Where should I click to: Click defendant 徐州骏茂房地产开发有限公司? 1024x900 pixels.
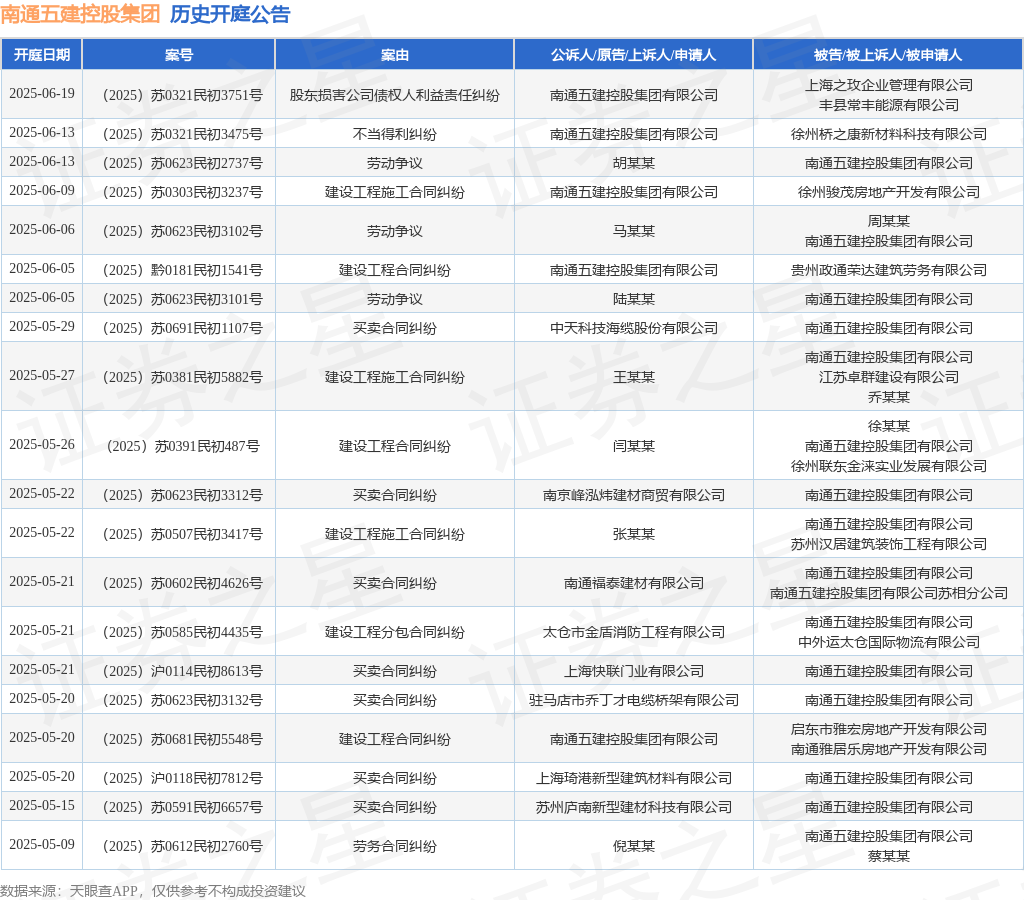(889, 192)
